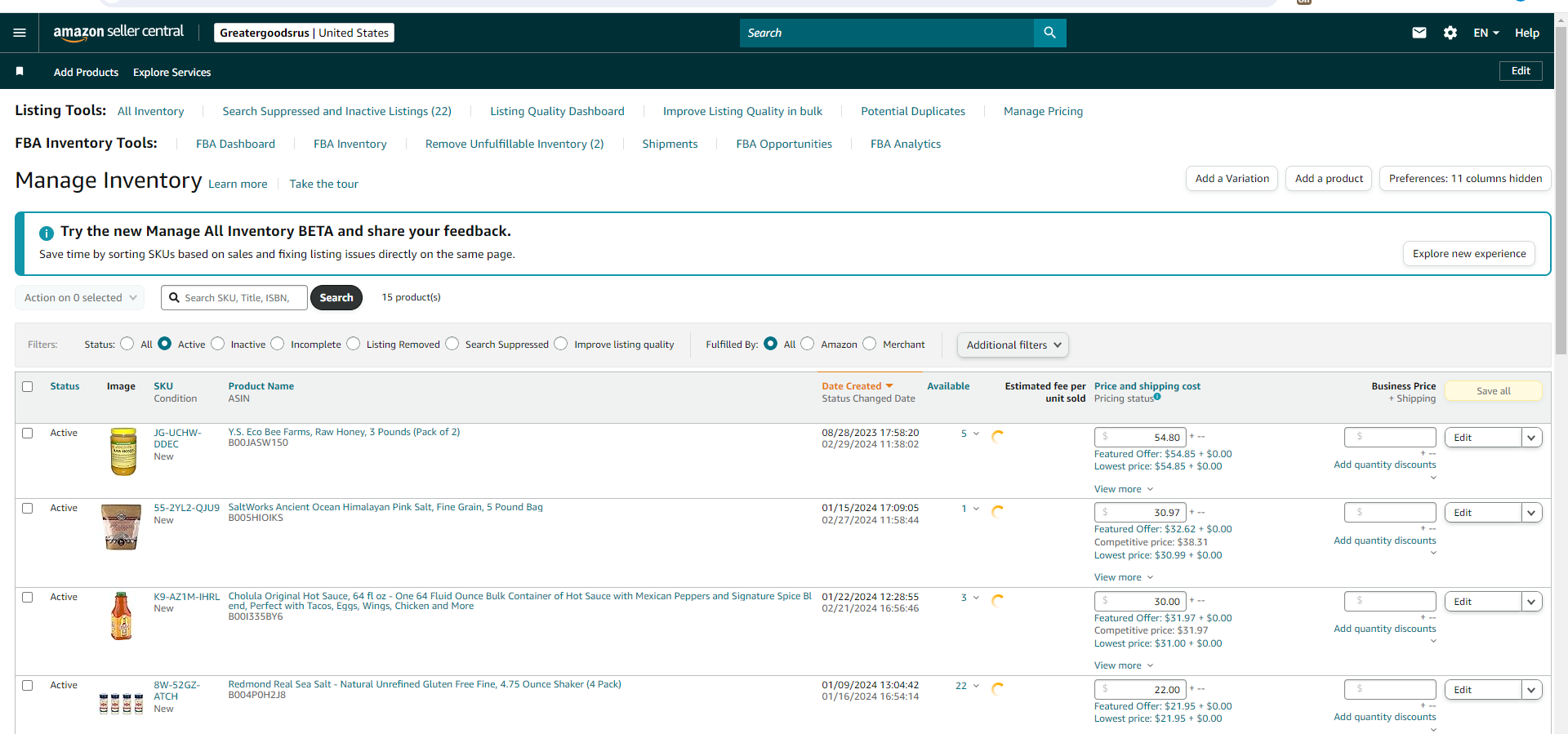Click the Amazon Seller Central logo
The height and width of the screenshot is (734, 1568).
(x=118, y=33)
